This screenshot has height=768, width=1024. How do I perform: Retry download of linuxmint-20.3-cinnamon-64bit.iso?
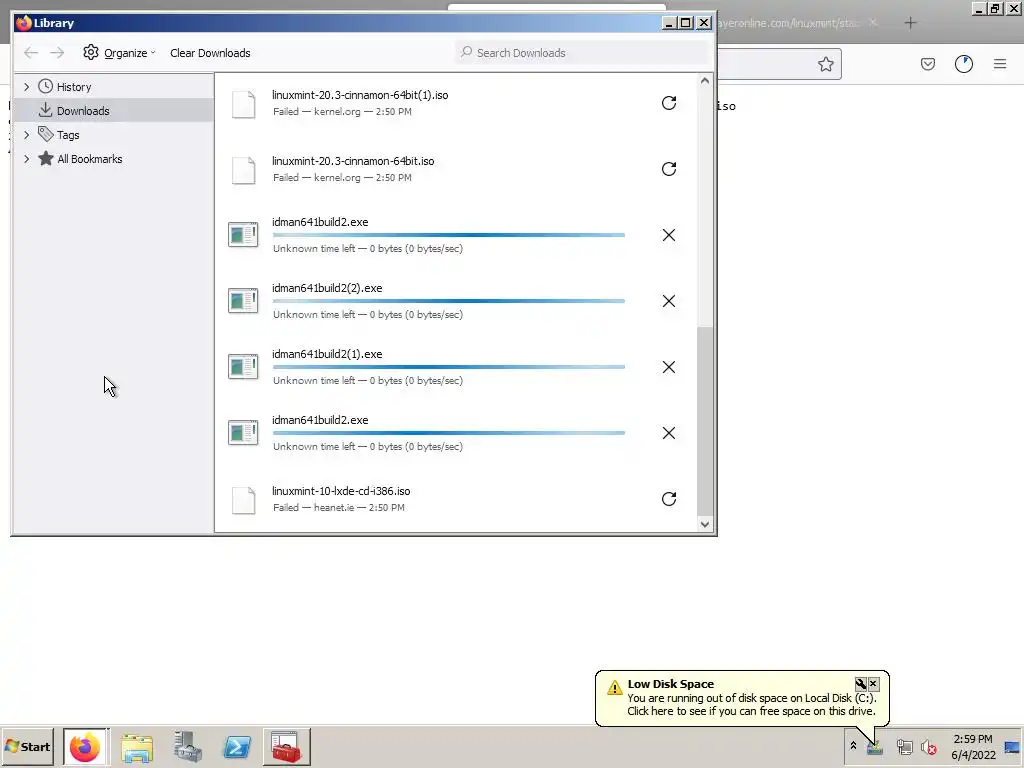pos(669,169)
